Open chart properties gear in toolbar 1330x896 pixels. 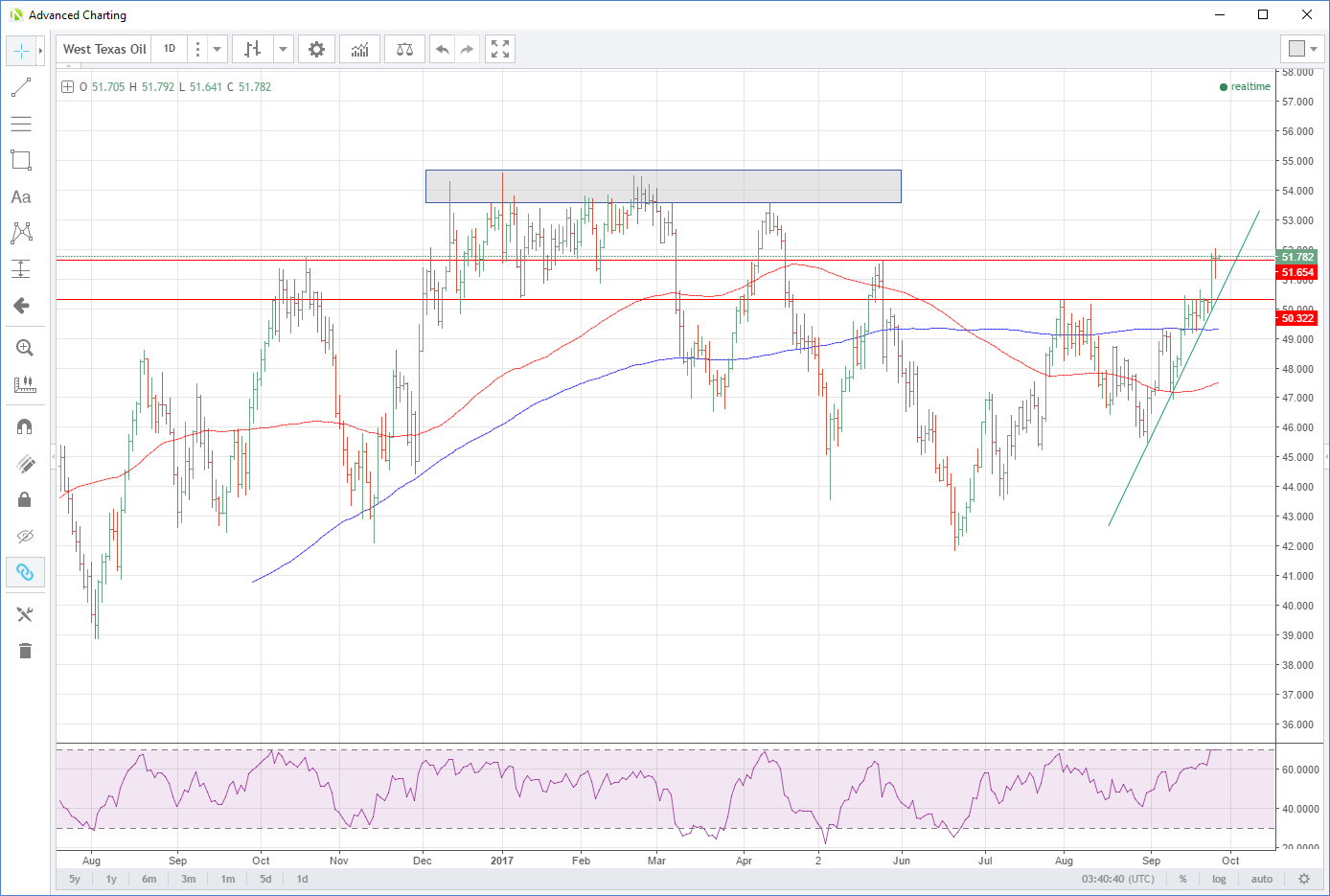316,49
